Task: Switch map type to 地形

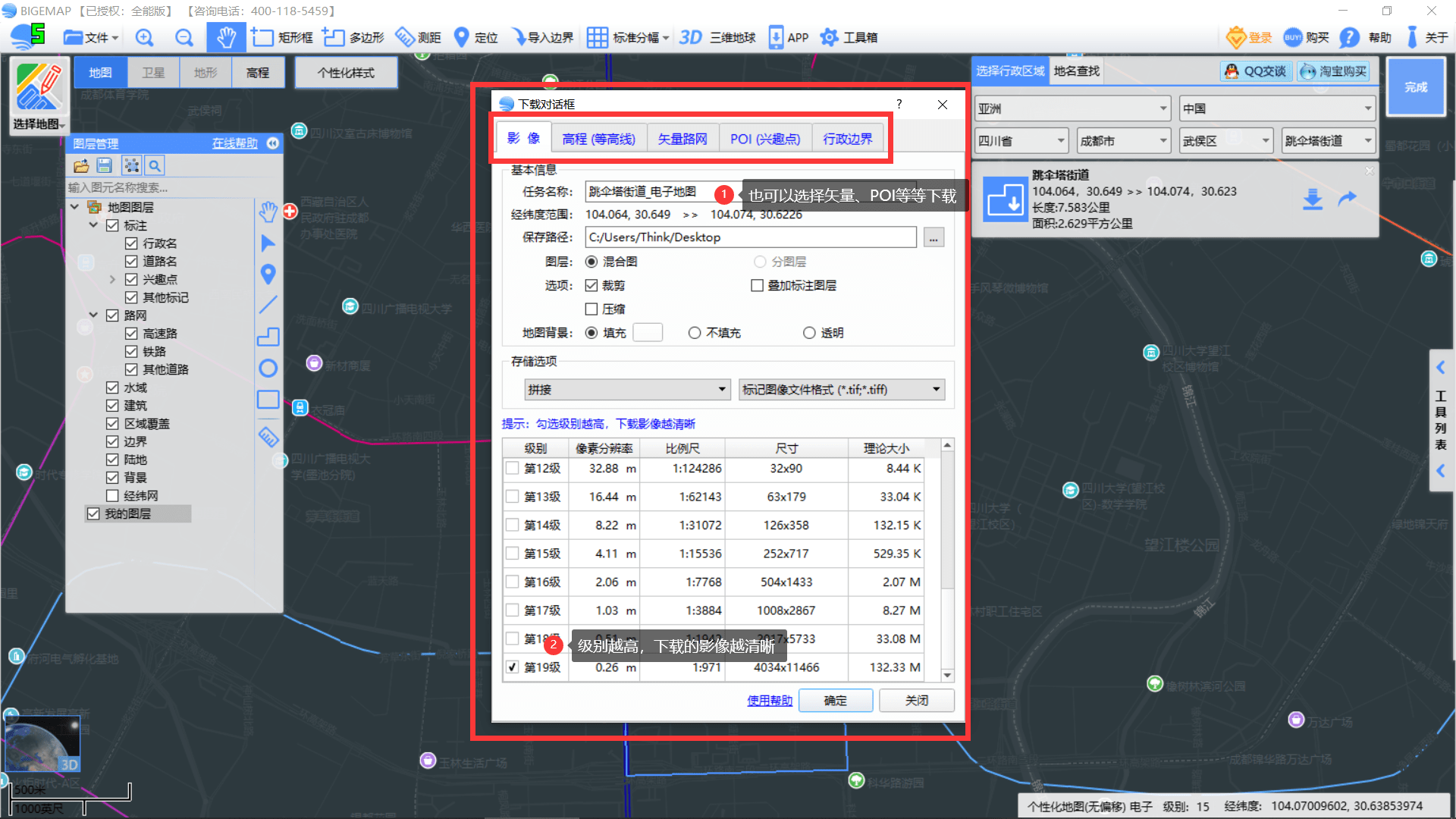Action: (206, 73)
